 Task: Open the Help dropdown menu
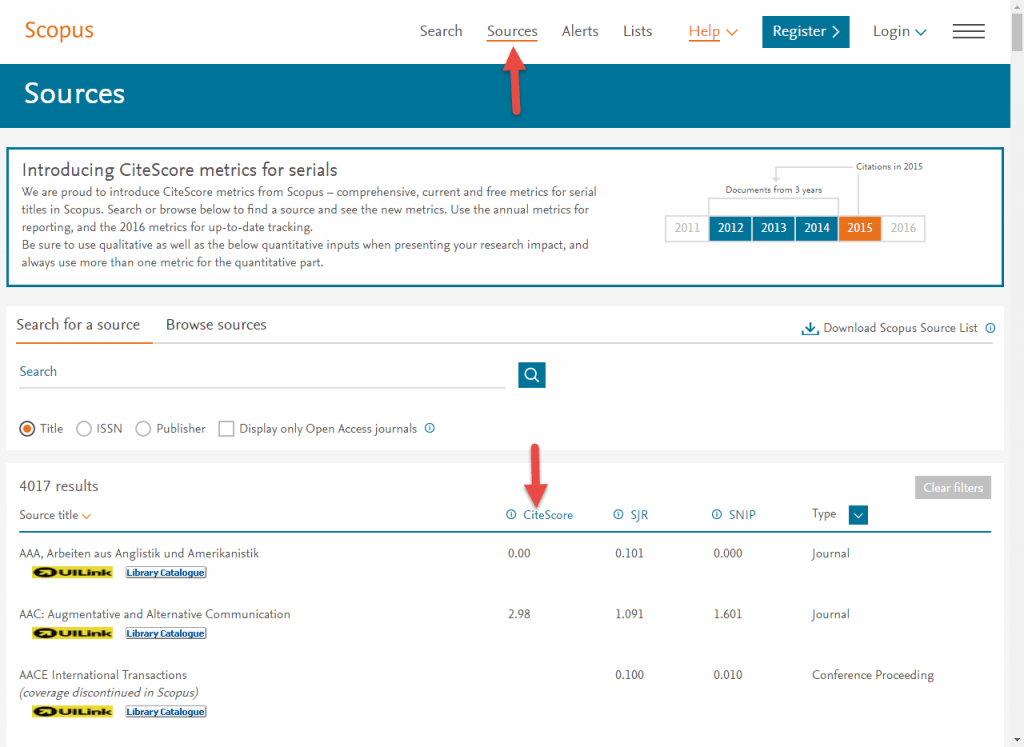(713, 31)
